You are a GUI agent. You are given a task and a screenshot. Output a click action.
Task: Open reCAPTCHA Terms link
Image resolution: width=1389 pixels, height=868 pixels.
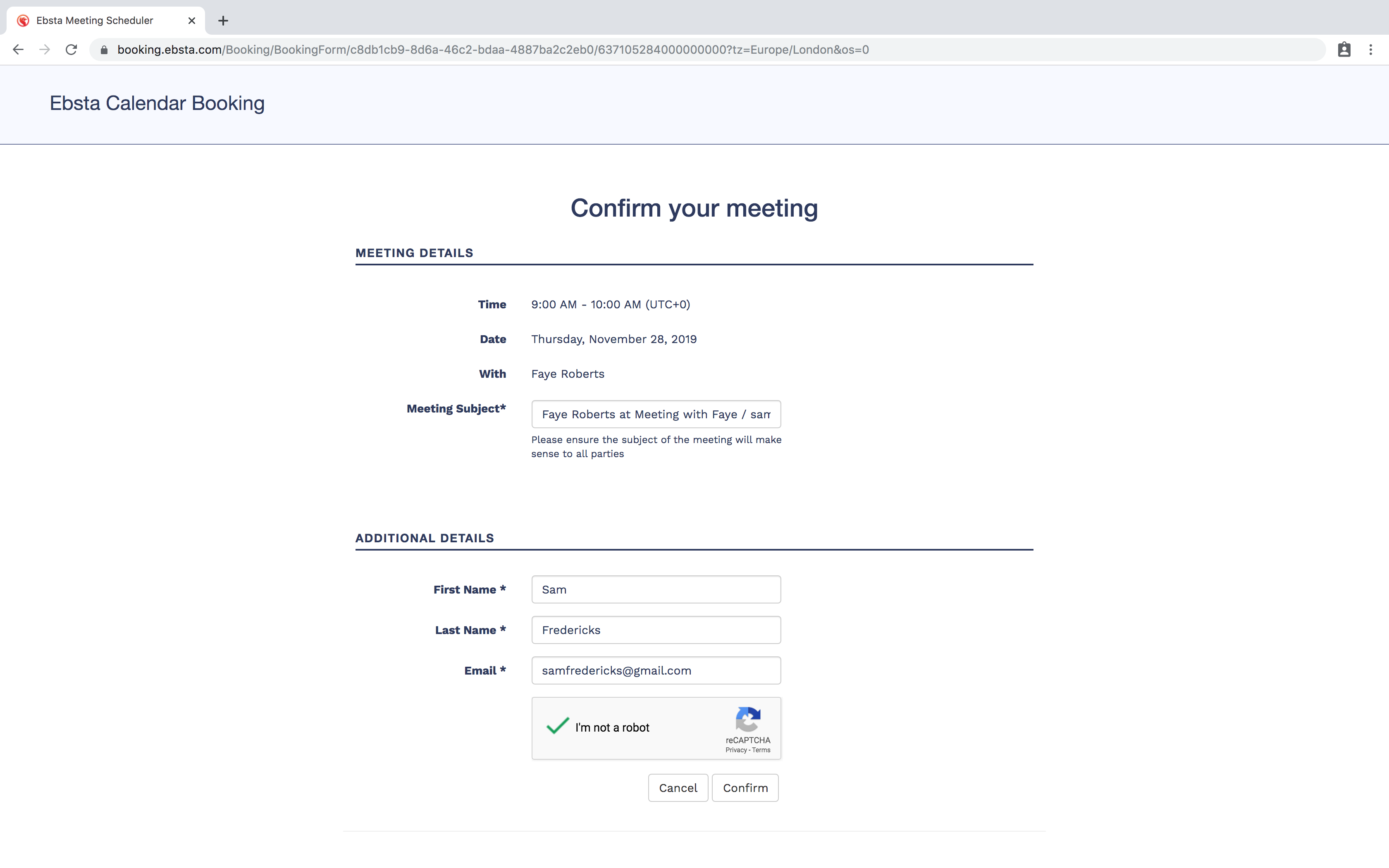761,750
